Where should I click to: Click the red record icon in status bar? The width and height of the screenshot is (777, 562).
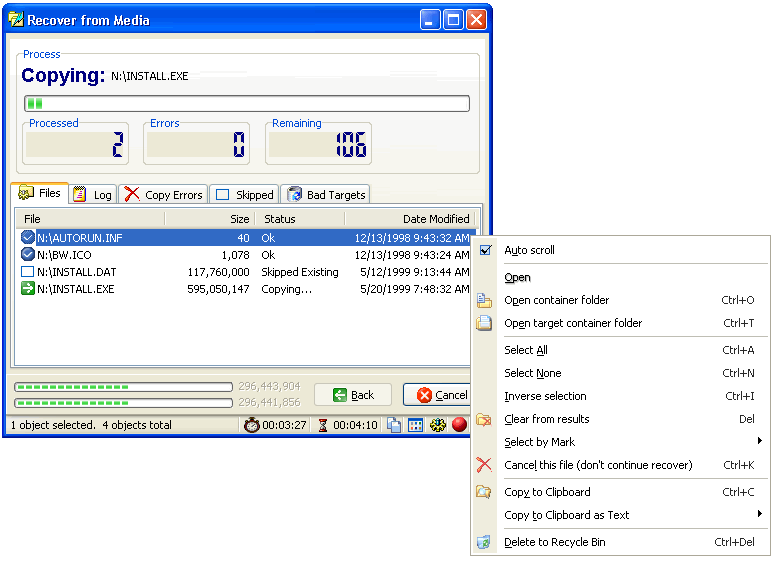click(x=460, y=425)
